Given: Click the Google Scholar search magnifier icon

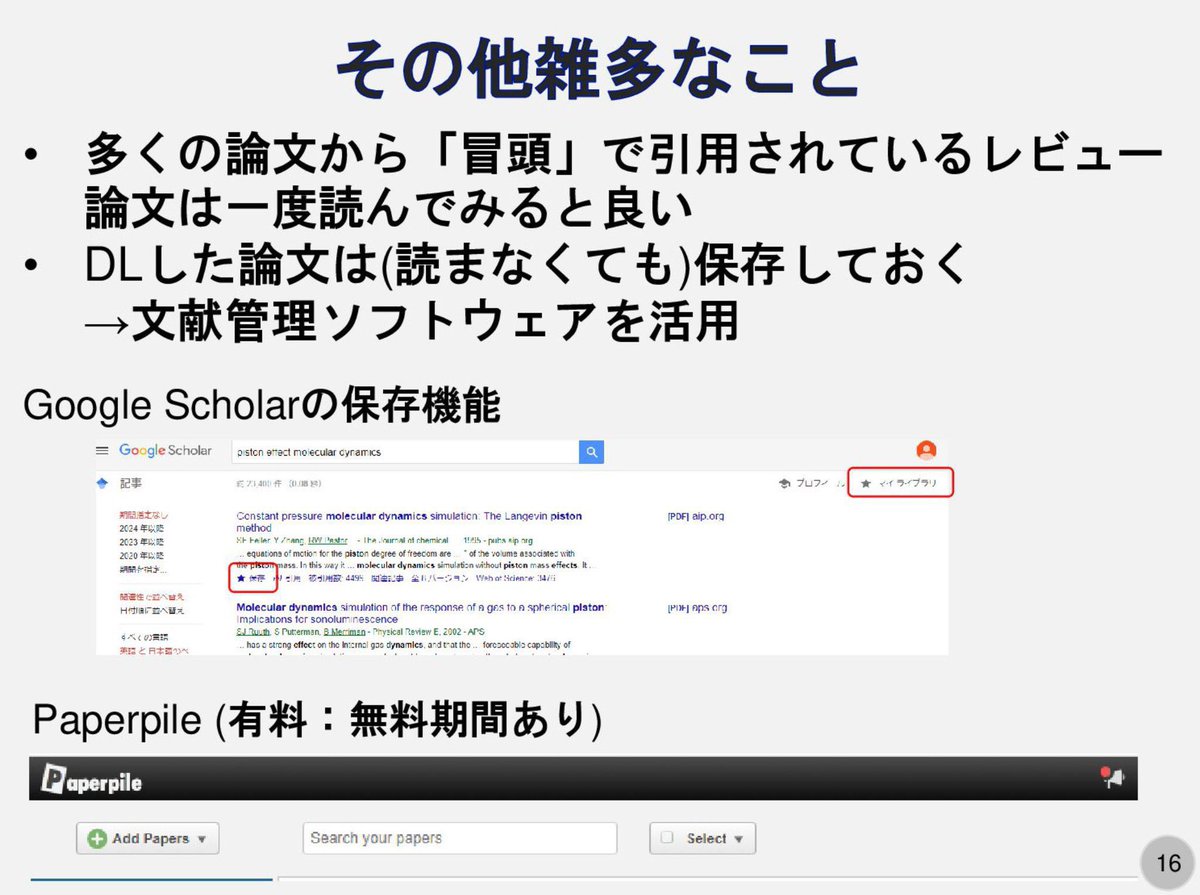Looking at the screenshot, I should point(590,451).
